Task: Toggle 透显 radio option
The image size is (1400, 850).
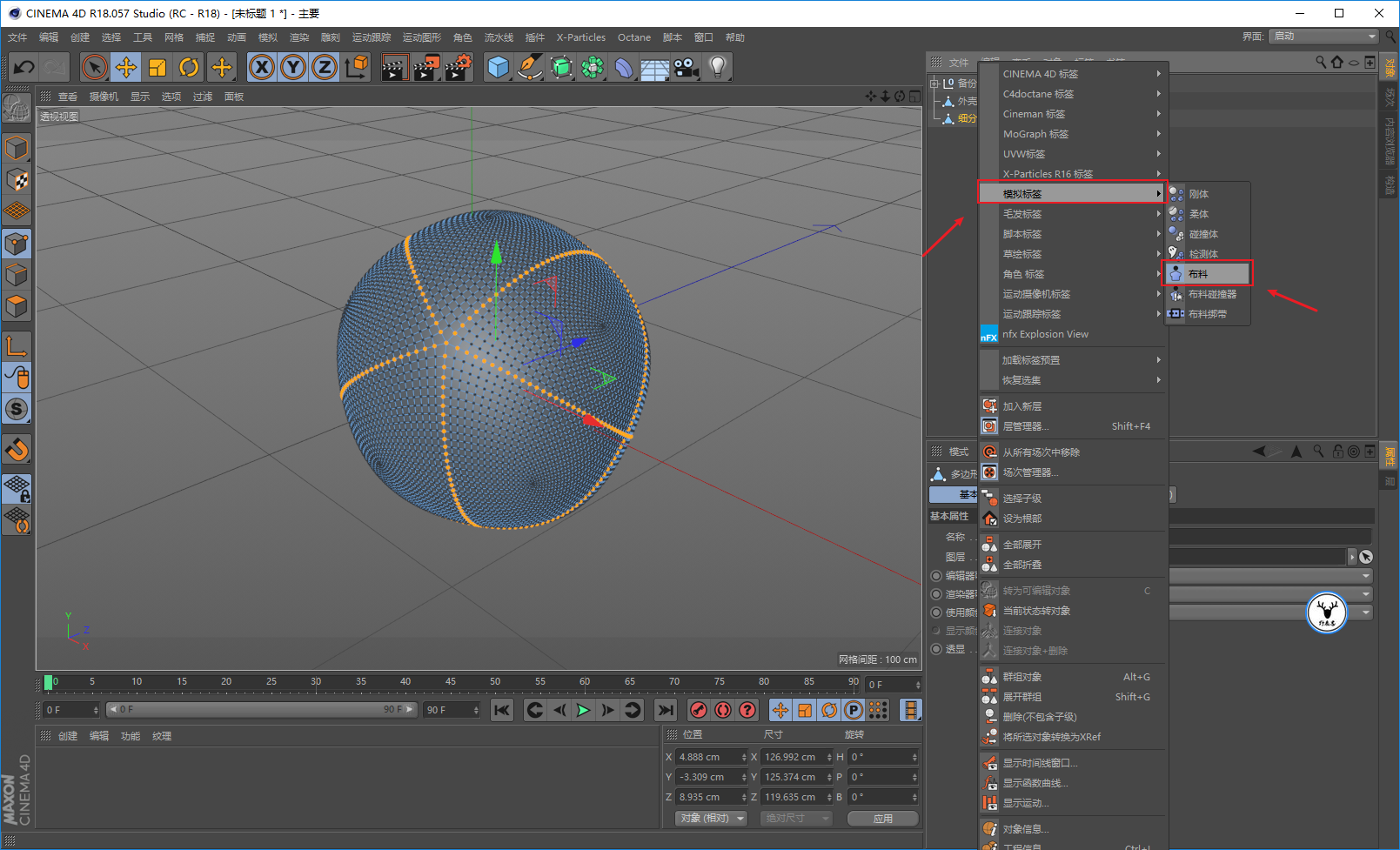Action: tap(936, 649)
